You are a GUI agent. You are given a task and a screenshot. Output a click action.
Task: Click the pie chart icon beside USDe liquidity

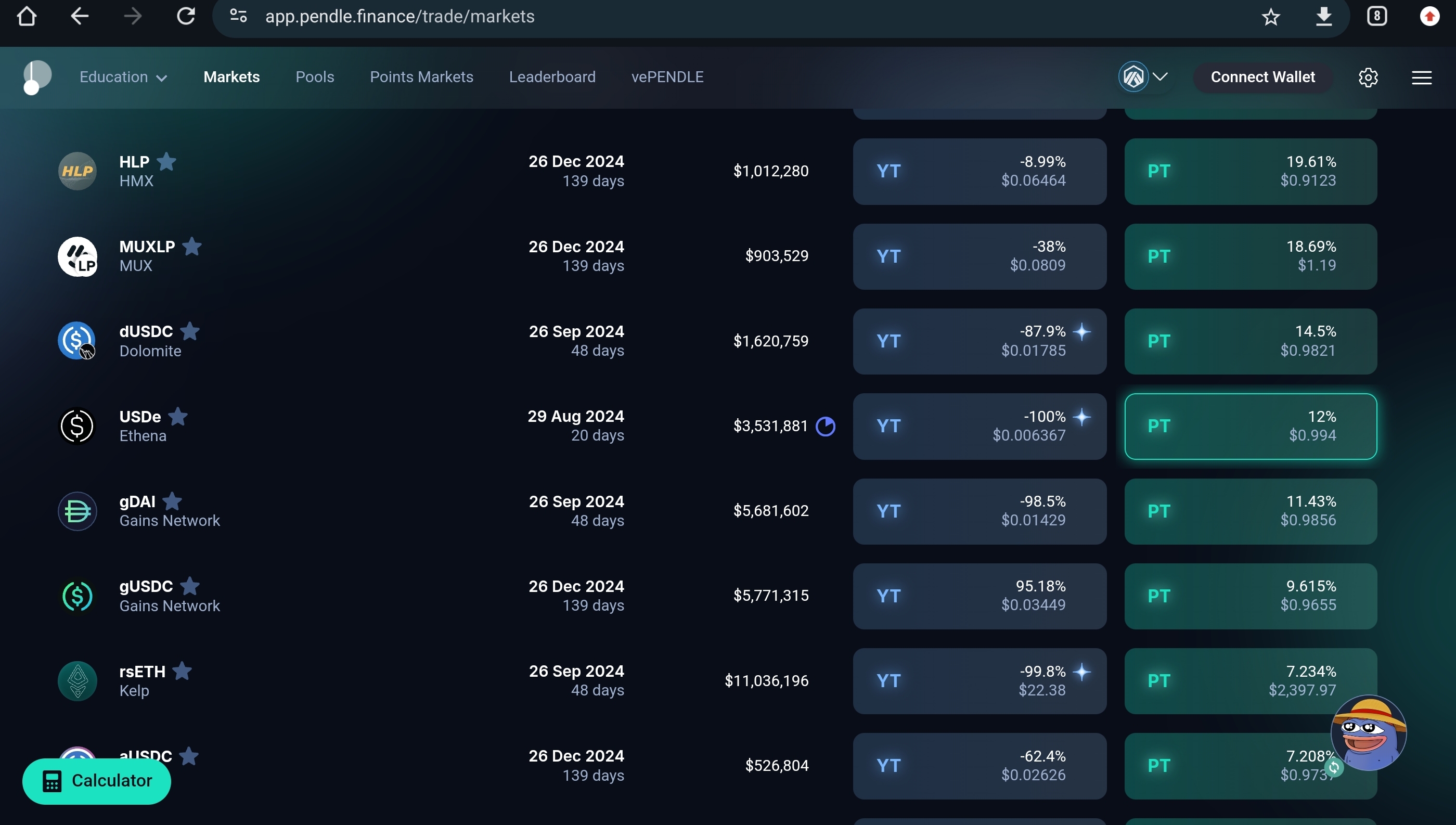click(826, 426)
